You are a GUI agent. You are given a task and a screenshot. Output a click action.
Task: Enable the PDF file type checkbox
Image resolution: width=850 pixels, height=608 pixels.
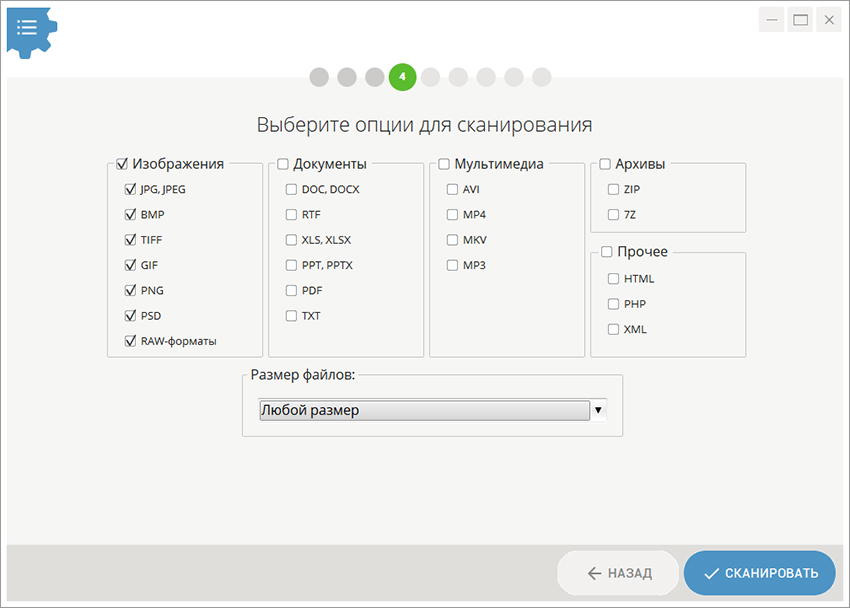[291, 291]
